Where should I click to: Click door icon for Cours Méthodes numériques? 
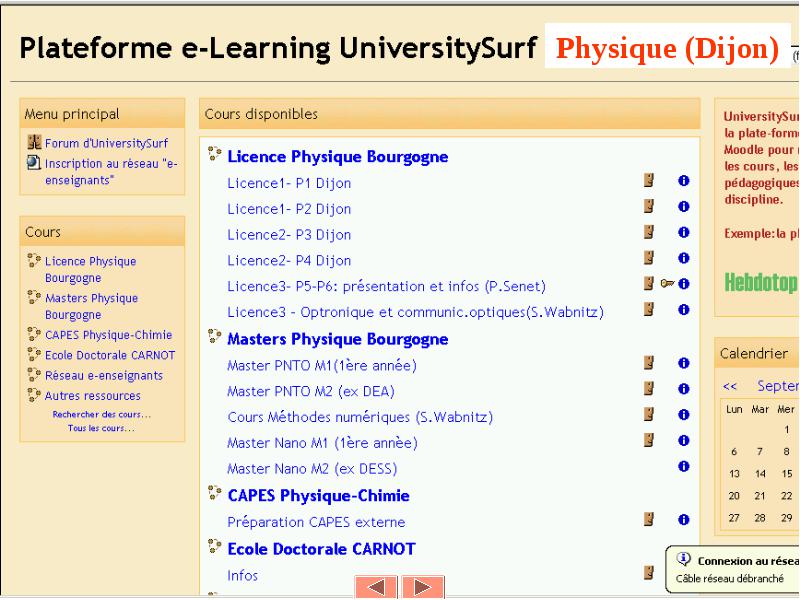pos(649,414)
